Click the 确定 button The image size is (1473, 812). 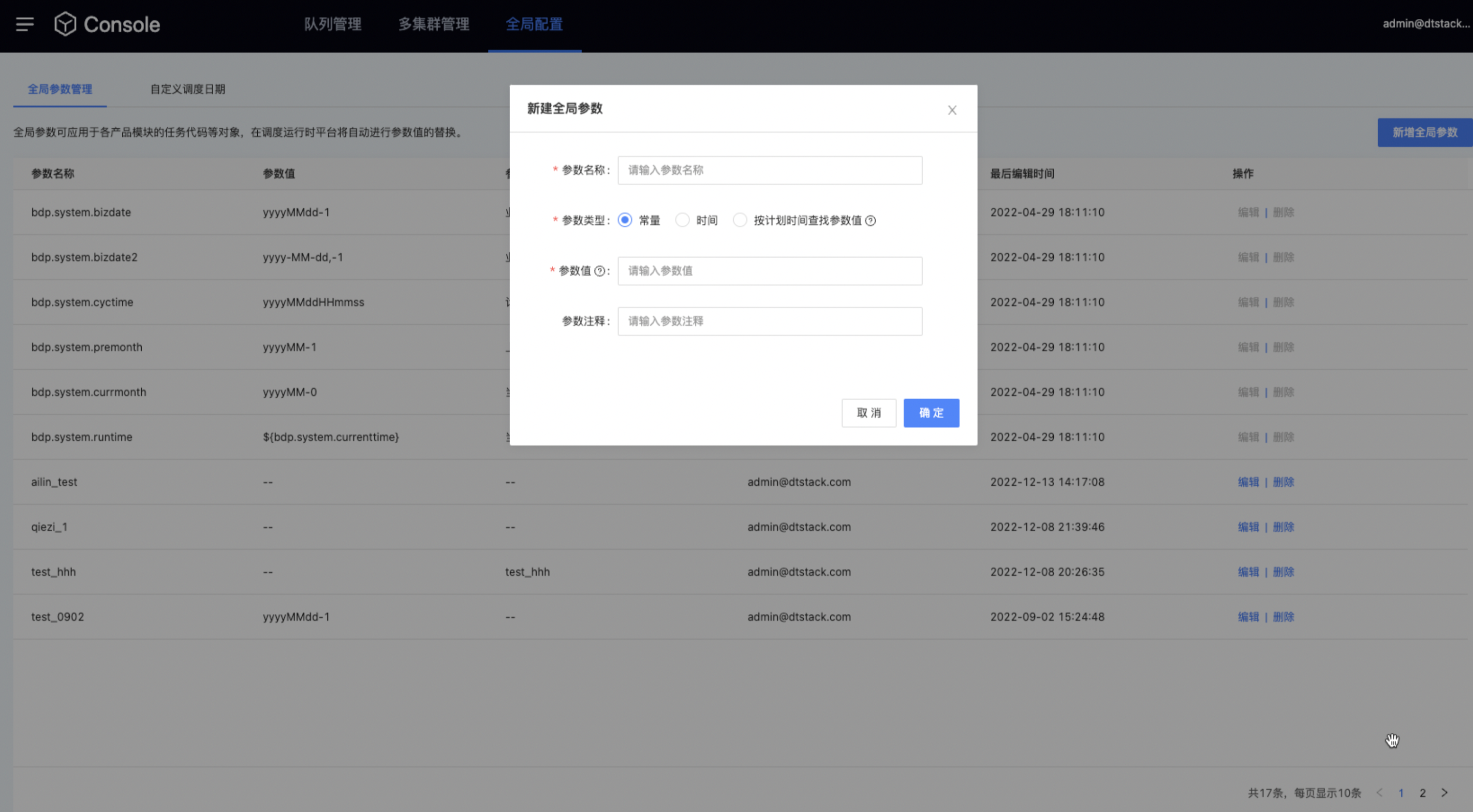(x=931, y=413)
